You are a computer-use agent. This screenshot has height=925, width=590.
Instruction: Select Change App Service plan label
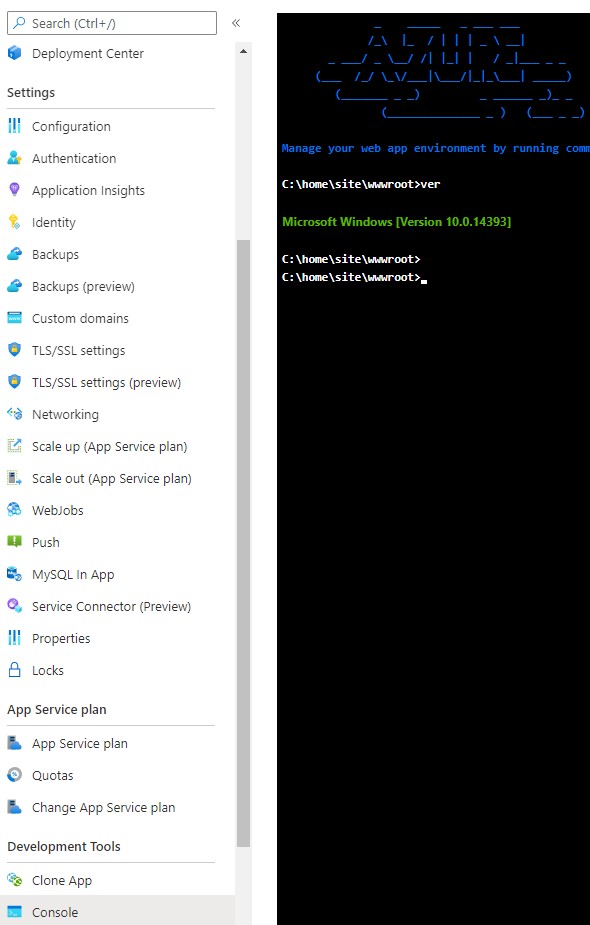click(x=103, y=808)
